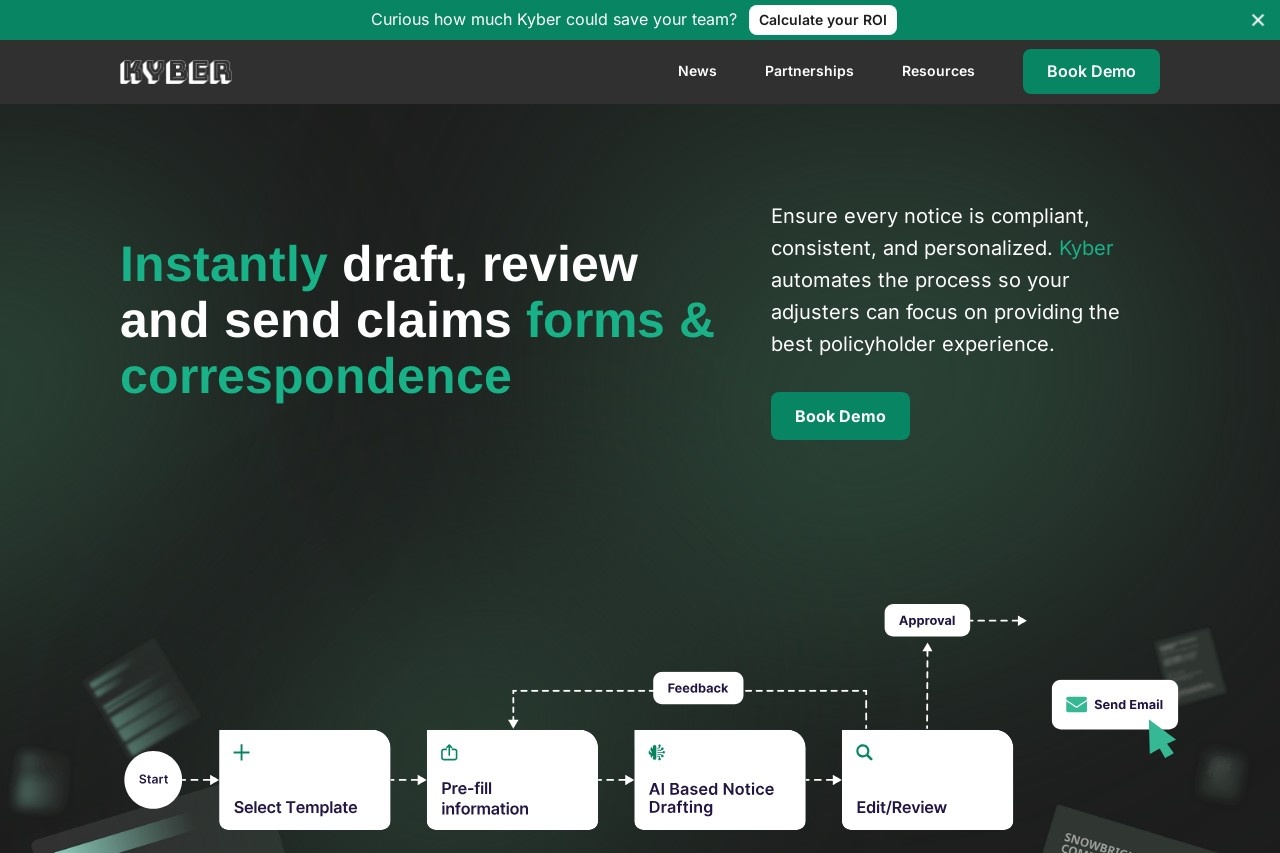
Task: Click the envelope icon beside Send Email
Action: point(1076,704)
